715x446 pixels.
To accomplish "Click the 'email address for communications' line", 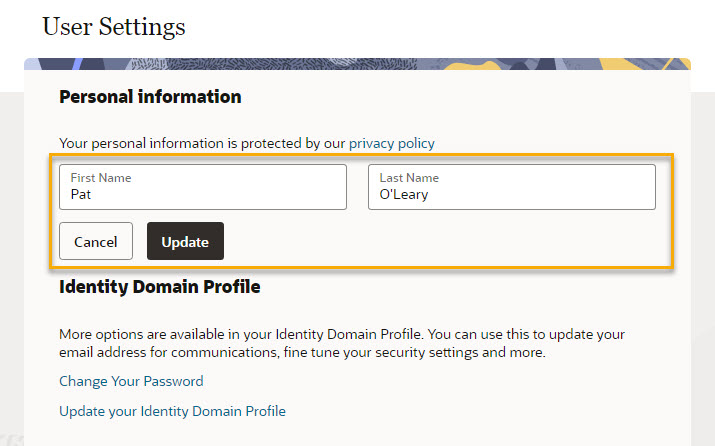I will (302, 352).
